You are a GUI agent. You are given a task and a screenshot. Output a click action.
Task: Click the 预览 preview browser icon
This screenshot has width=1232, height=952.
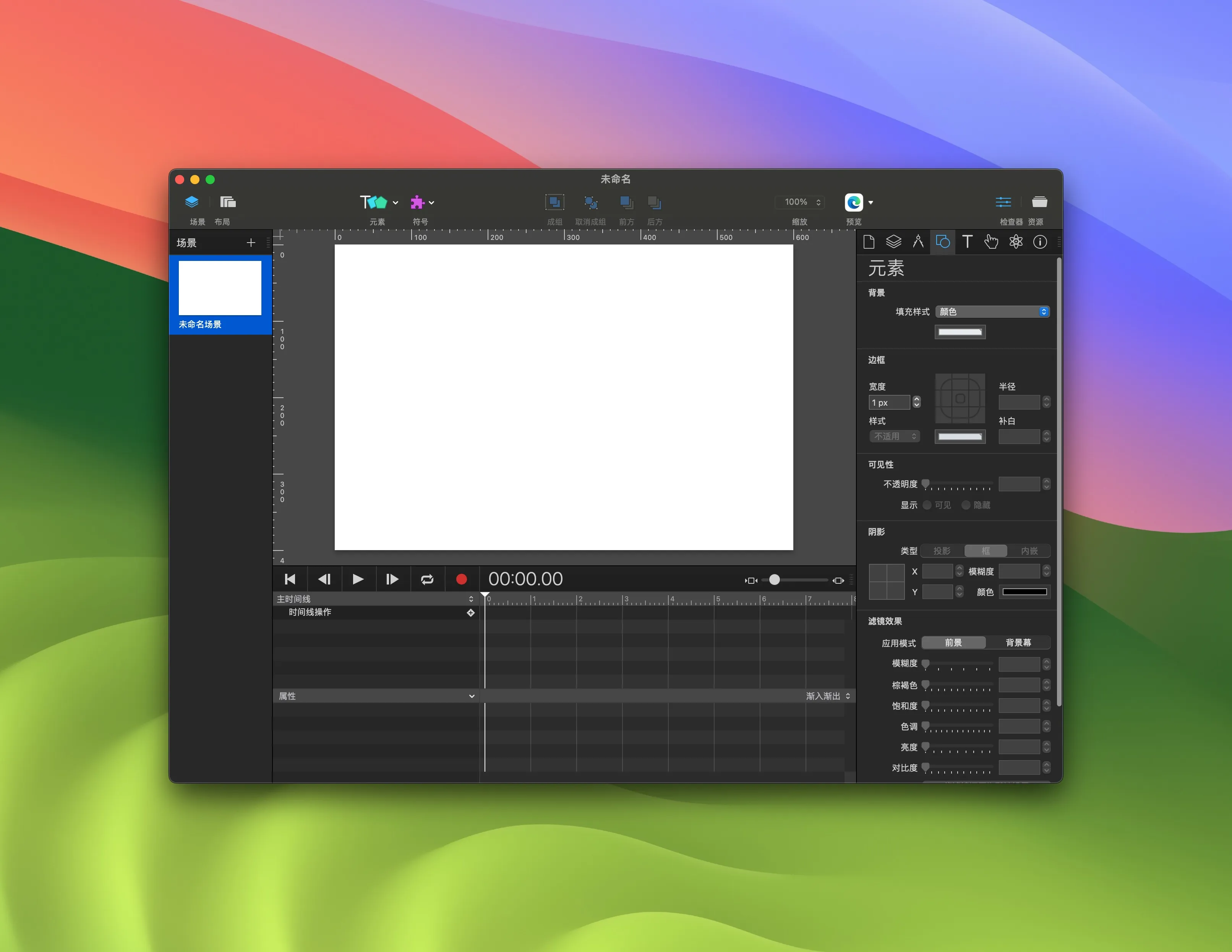click(x=853, y=202)
